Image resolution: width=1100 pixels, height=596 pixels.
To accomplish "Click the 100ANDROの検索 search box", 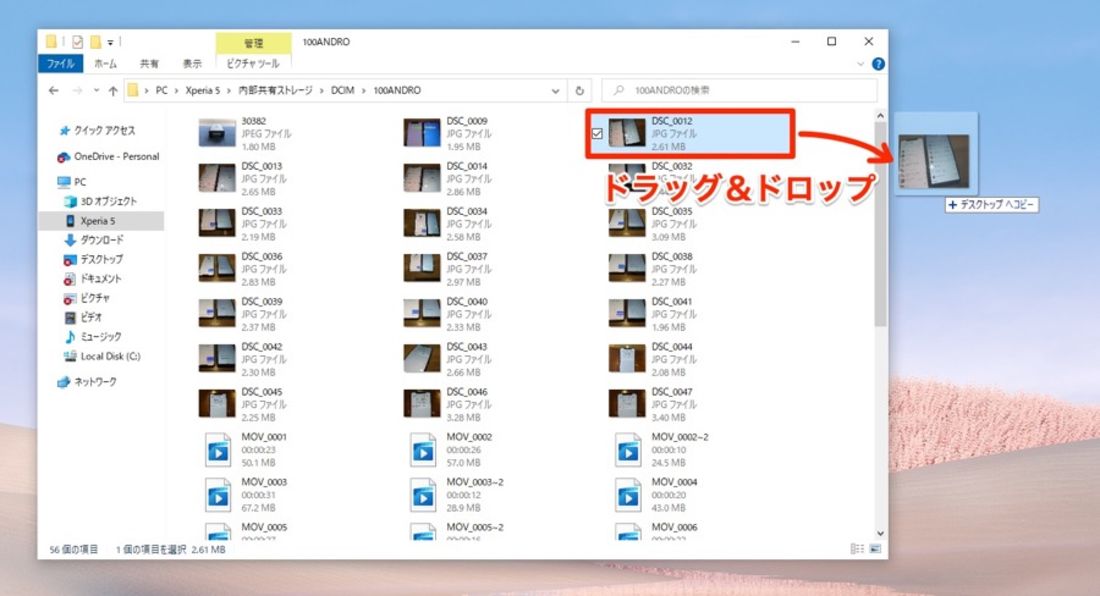I will (739, 90).
